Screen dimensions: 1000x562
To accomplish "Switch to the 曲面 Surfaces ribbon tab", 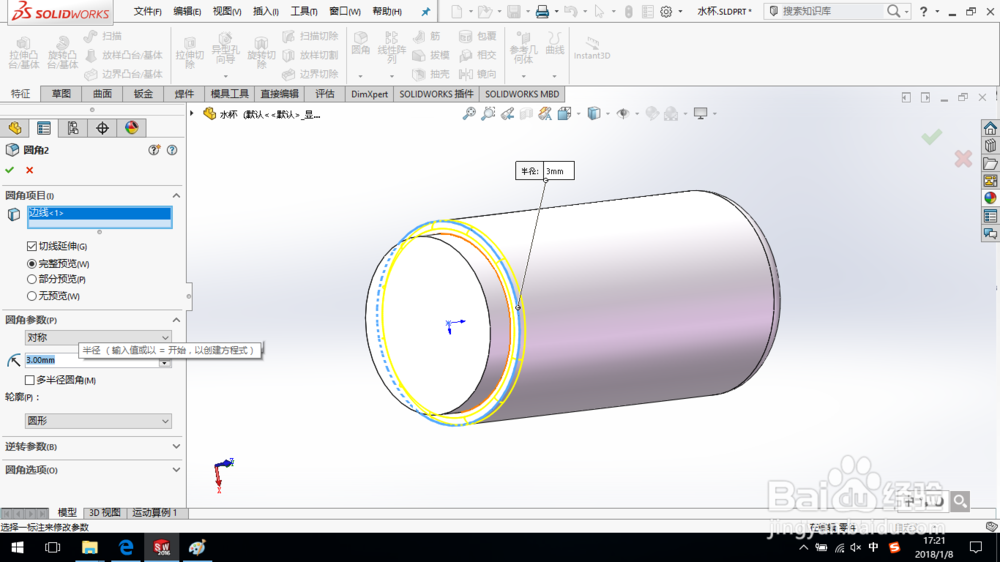I will click(x=102, y=94).
